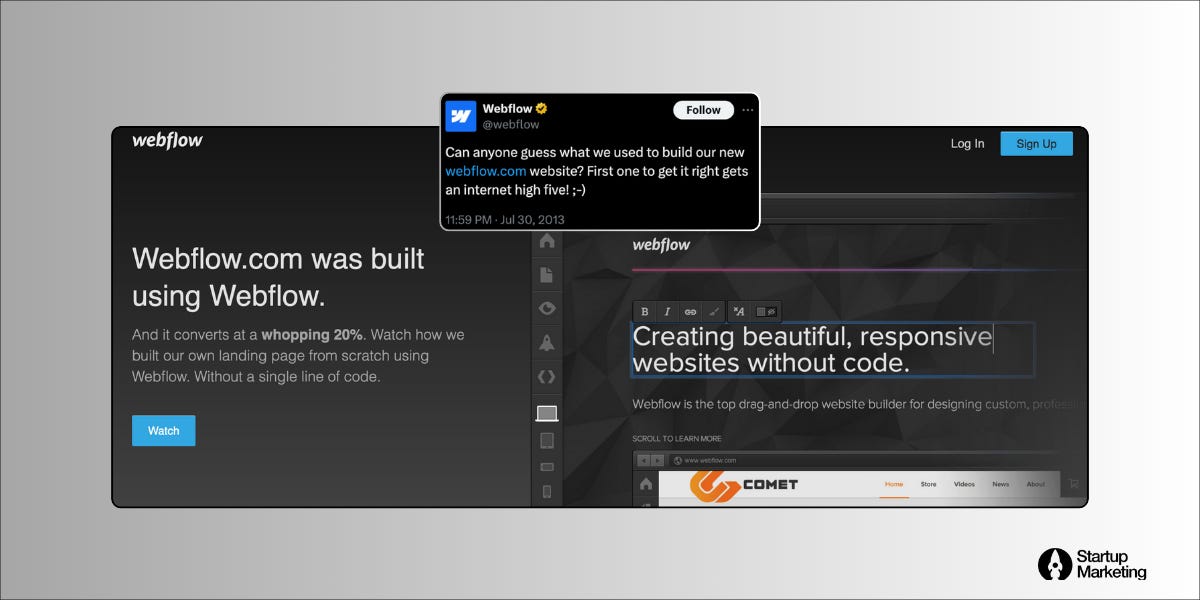Open the shopping cart icon in Comet site
Image resolution: width=1200 pixels, height=600 pixels.
[x=1074, y=483]
